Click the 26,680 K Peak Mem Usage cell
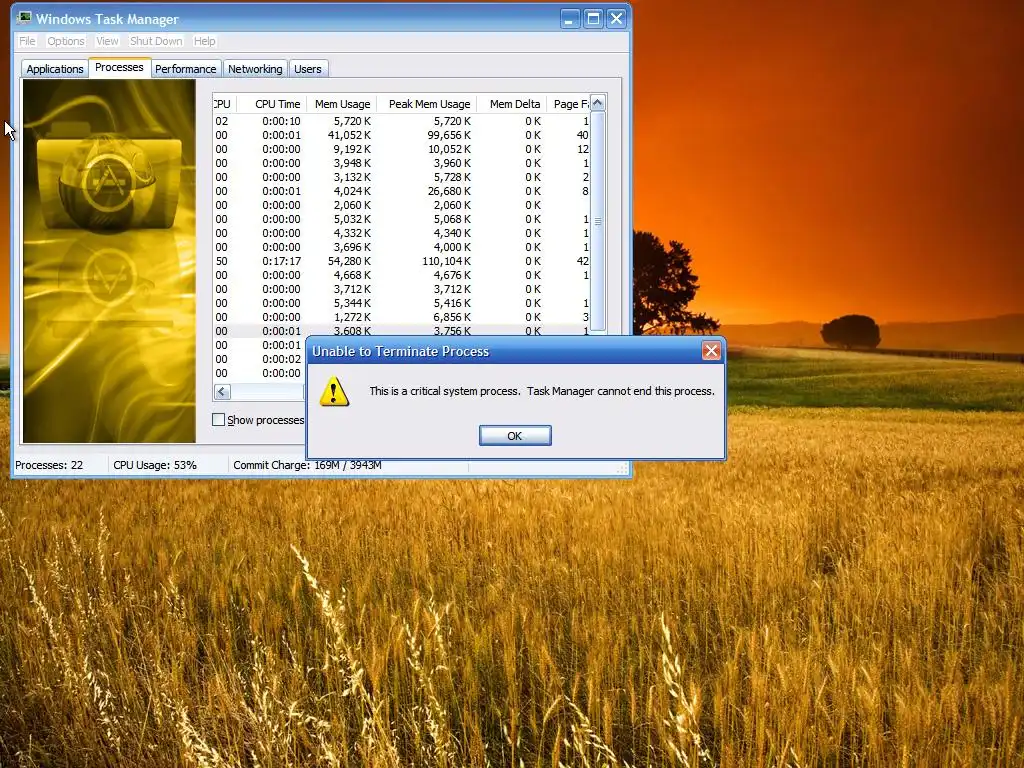Screen dimensions: 1024x768 pyautogui.click(x=449, y=191)
